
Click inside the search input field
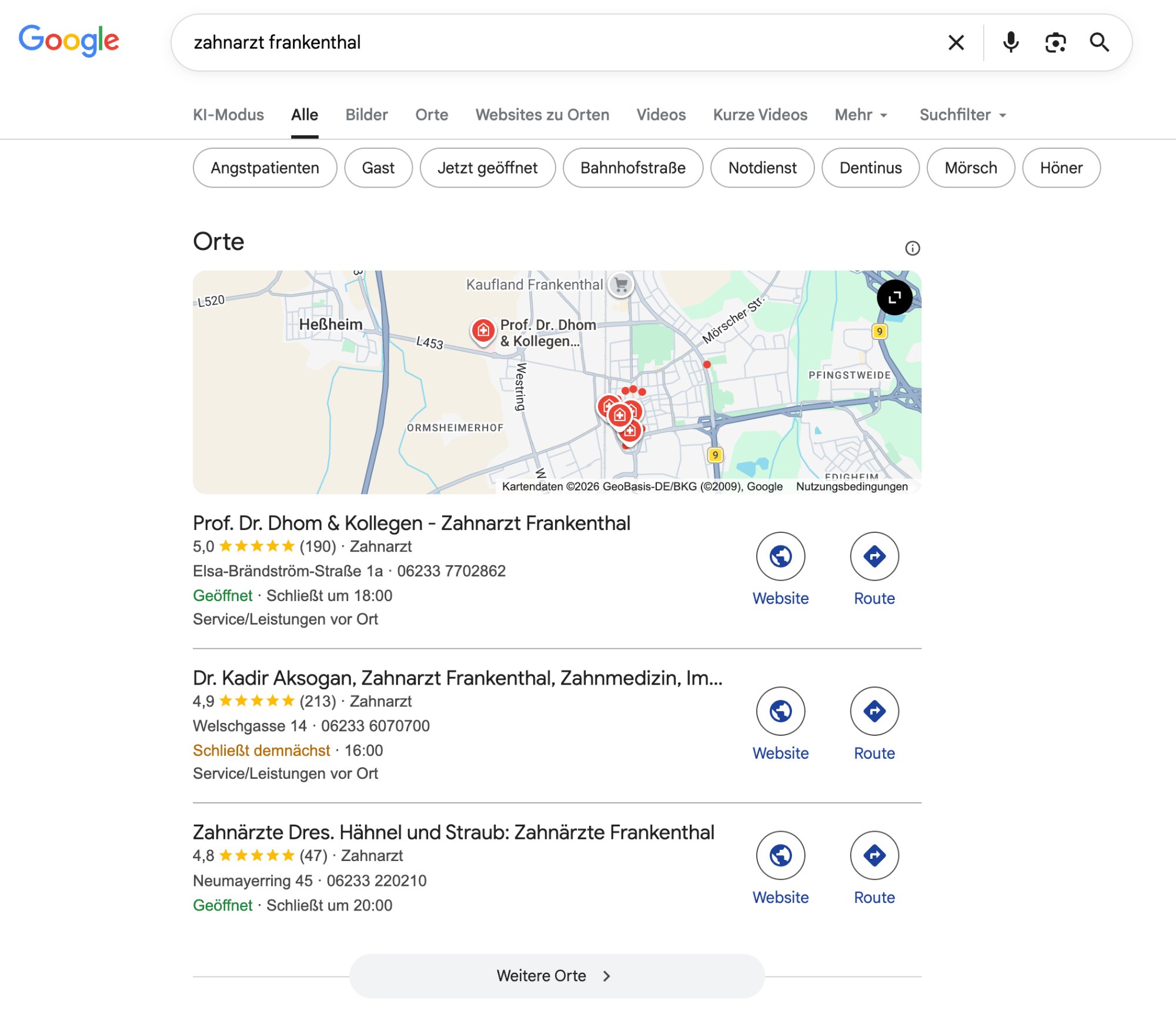[529, 42]
